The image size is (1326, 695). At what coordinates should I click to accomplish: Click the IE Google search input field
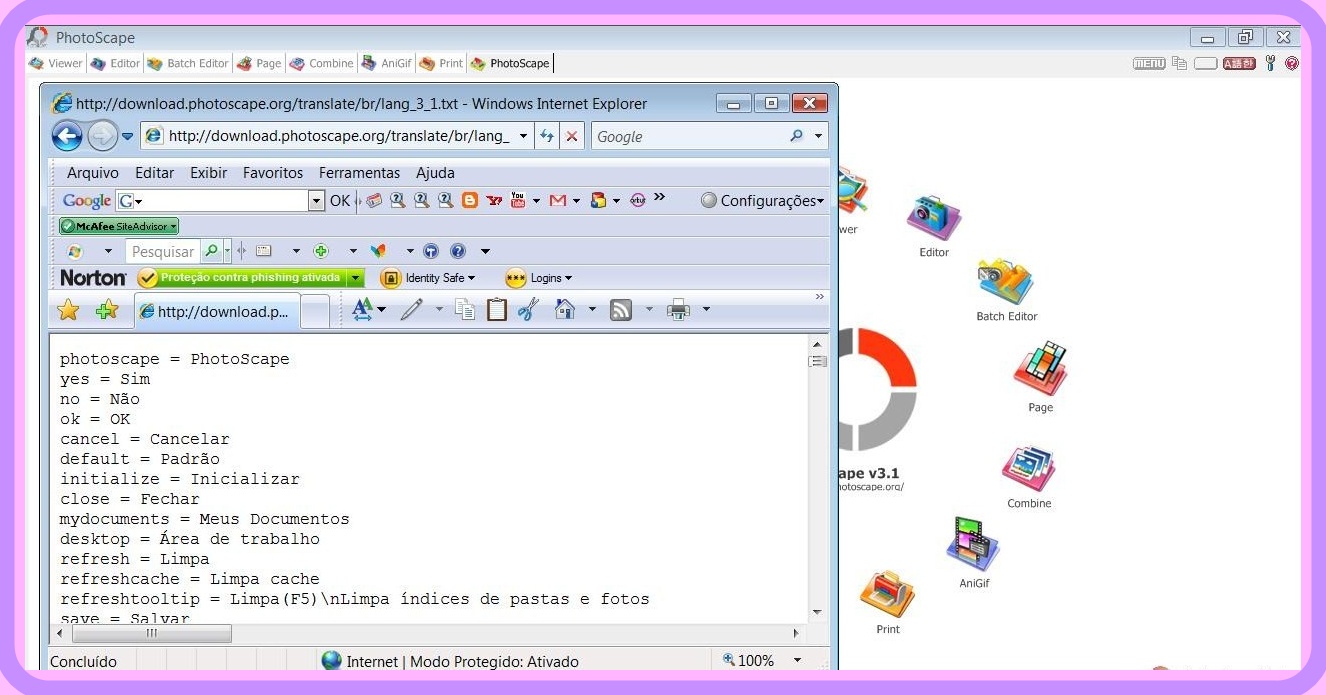pyautogui.click(x=689, y=136)
